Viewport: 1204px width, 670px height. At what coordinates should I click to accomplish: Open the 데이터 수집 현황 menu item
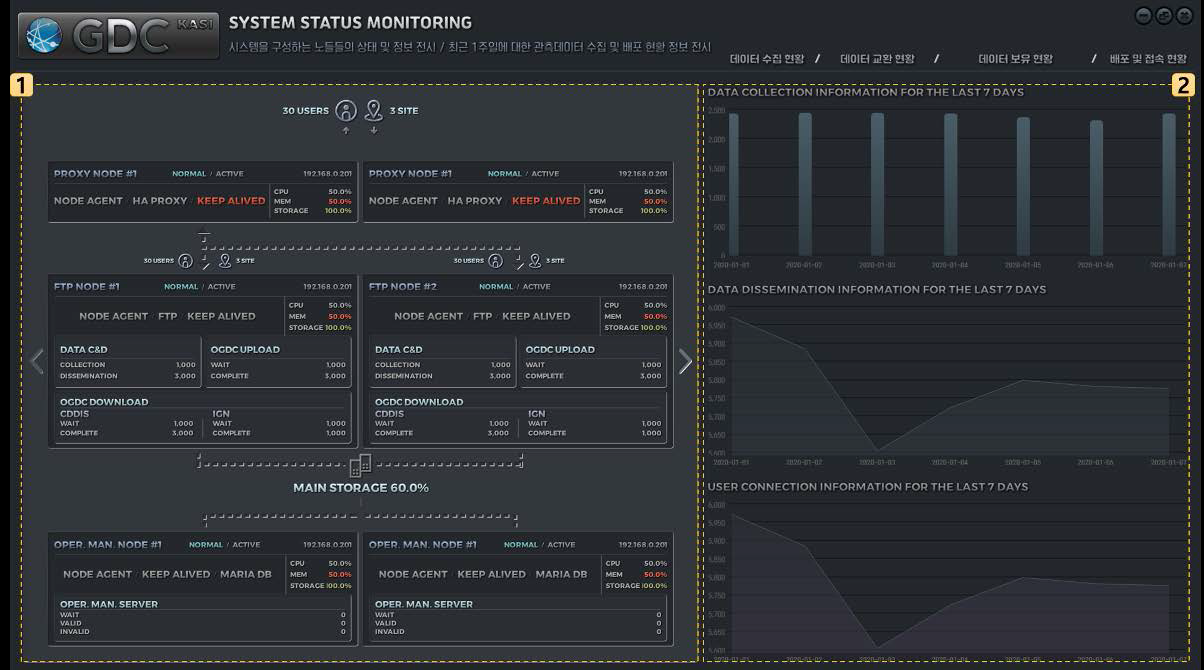pyautogui.click(x=766, y=59)
